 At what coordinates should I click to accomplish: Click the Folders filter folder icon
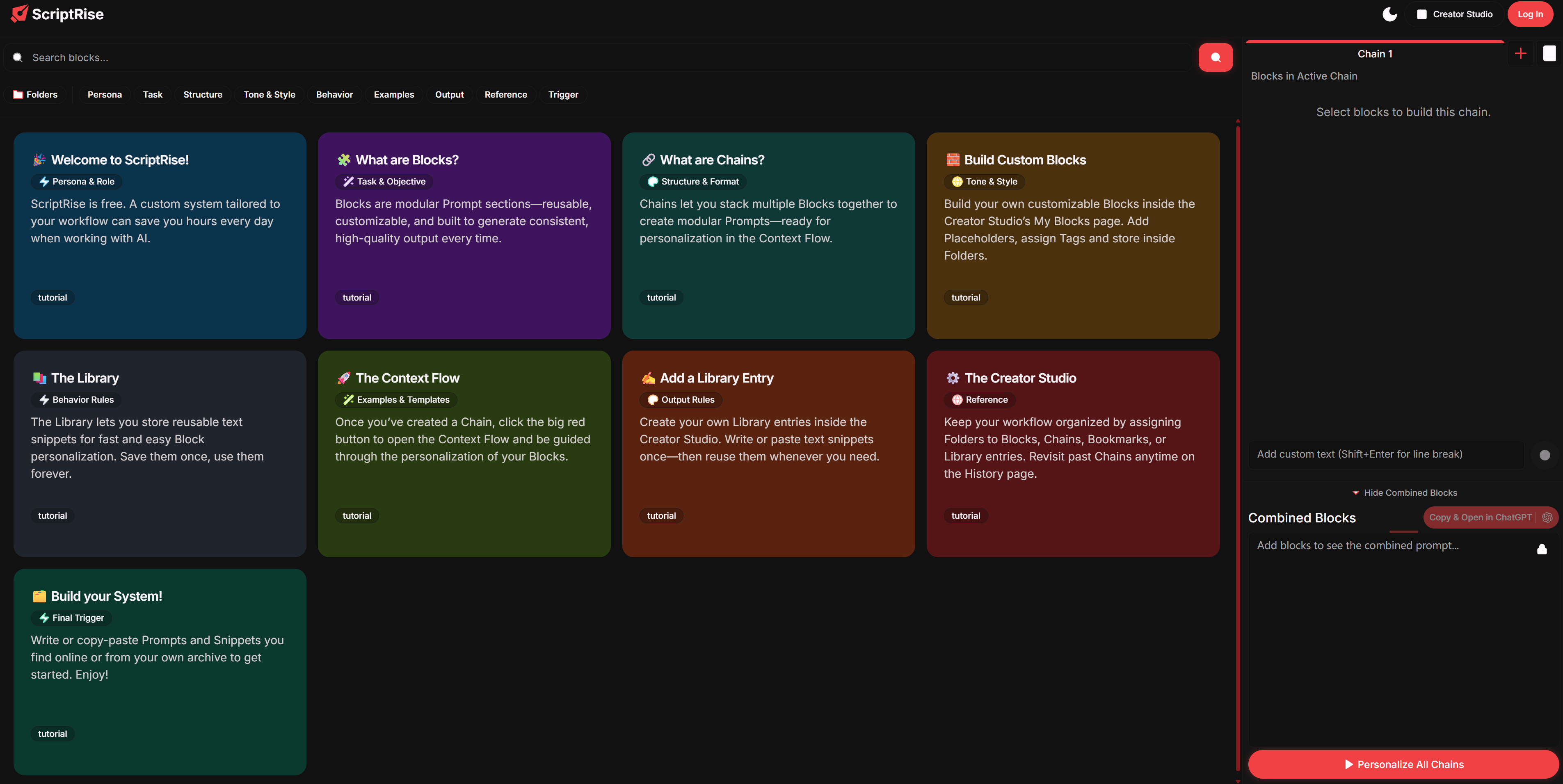18,95
